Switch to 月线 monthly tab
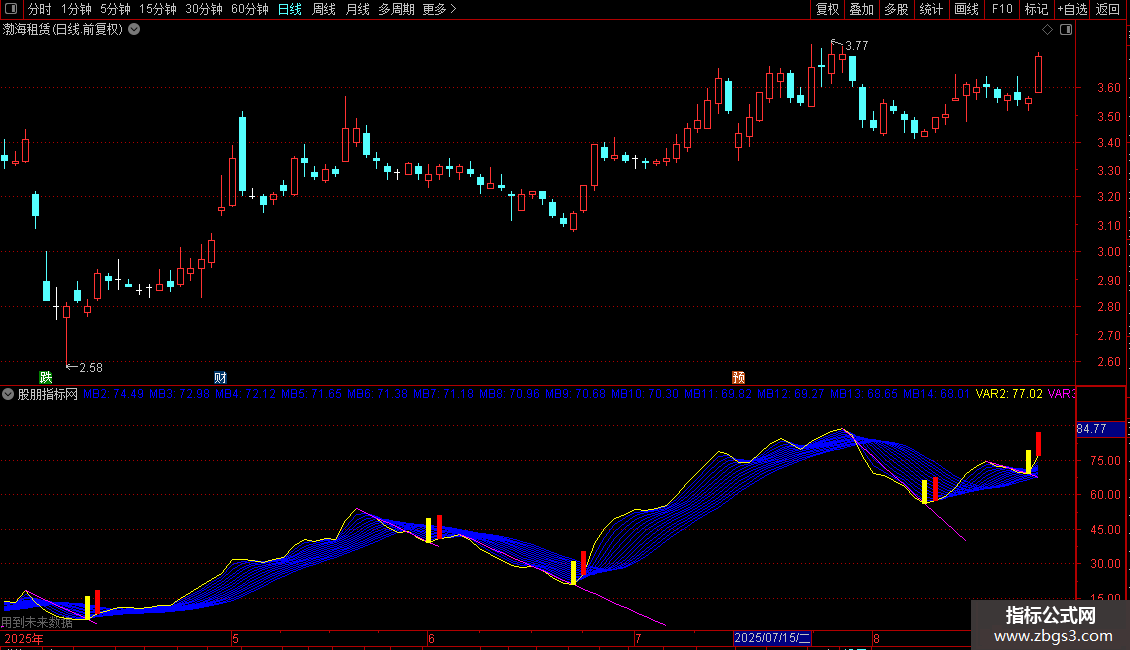The width and height of the screenshot is (1130, 650). pos(357,9)
